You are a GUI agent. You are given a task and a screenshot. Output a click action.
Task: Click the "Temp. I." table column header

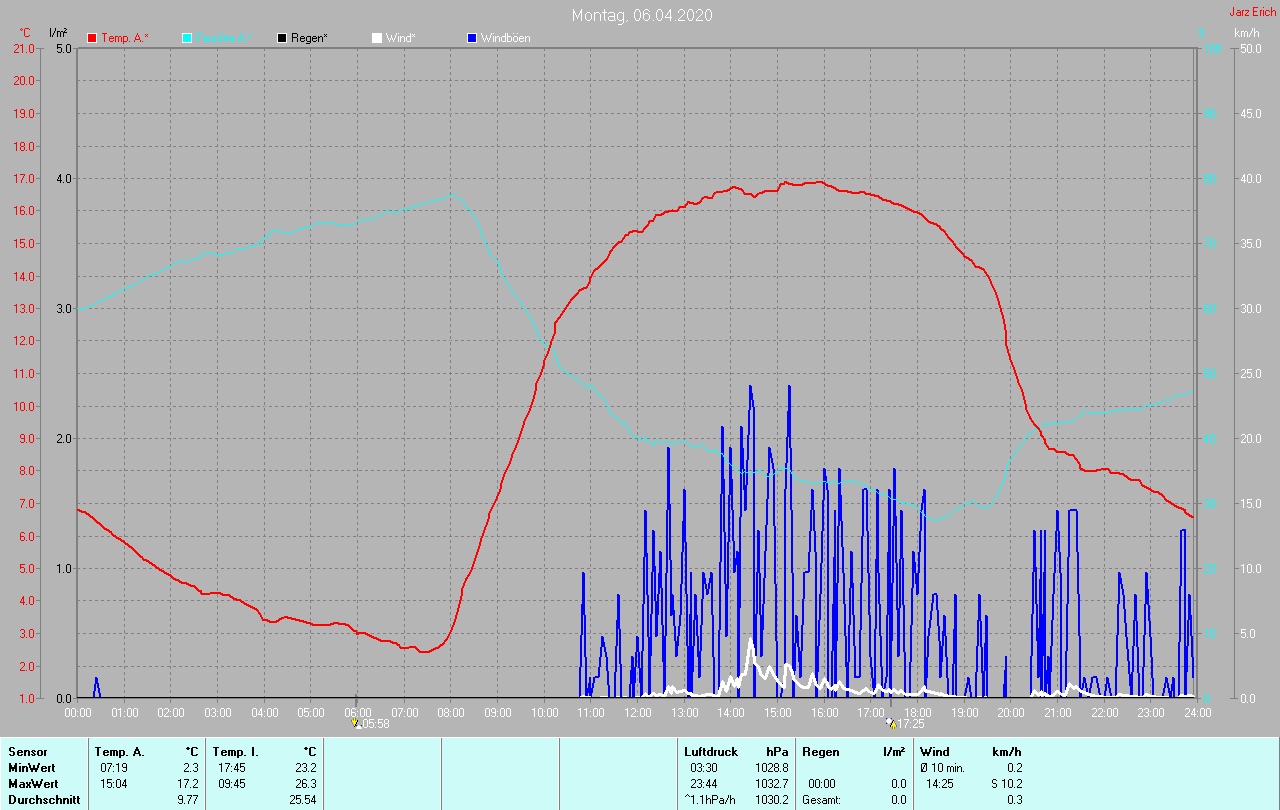point(236,751)
